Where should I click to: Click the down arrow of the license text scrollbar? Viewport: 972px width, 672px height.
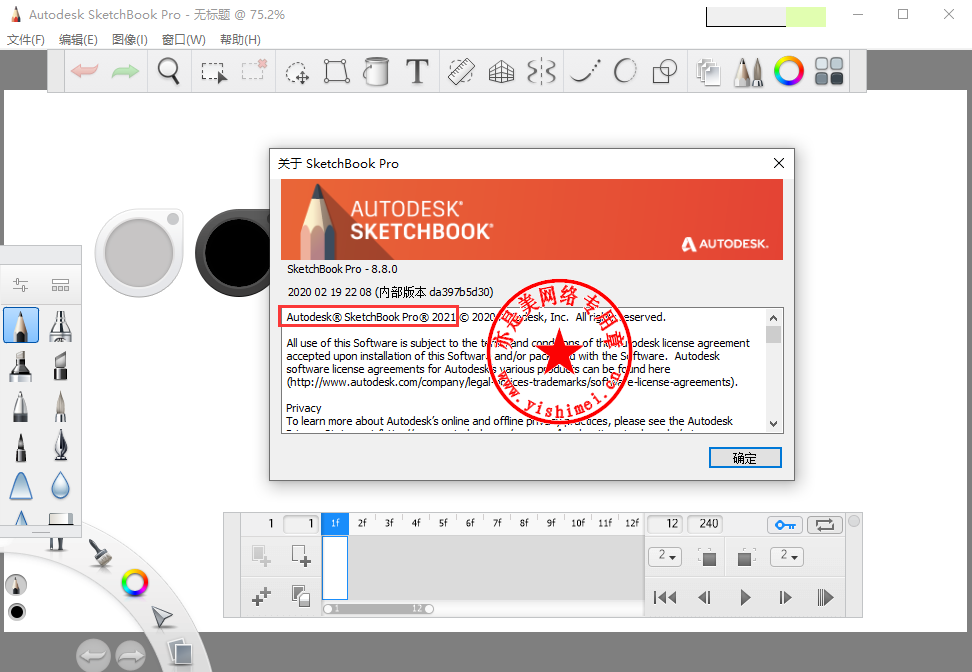click(773, 423)
